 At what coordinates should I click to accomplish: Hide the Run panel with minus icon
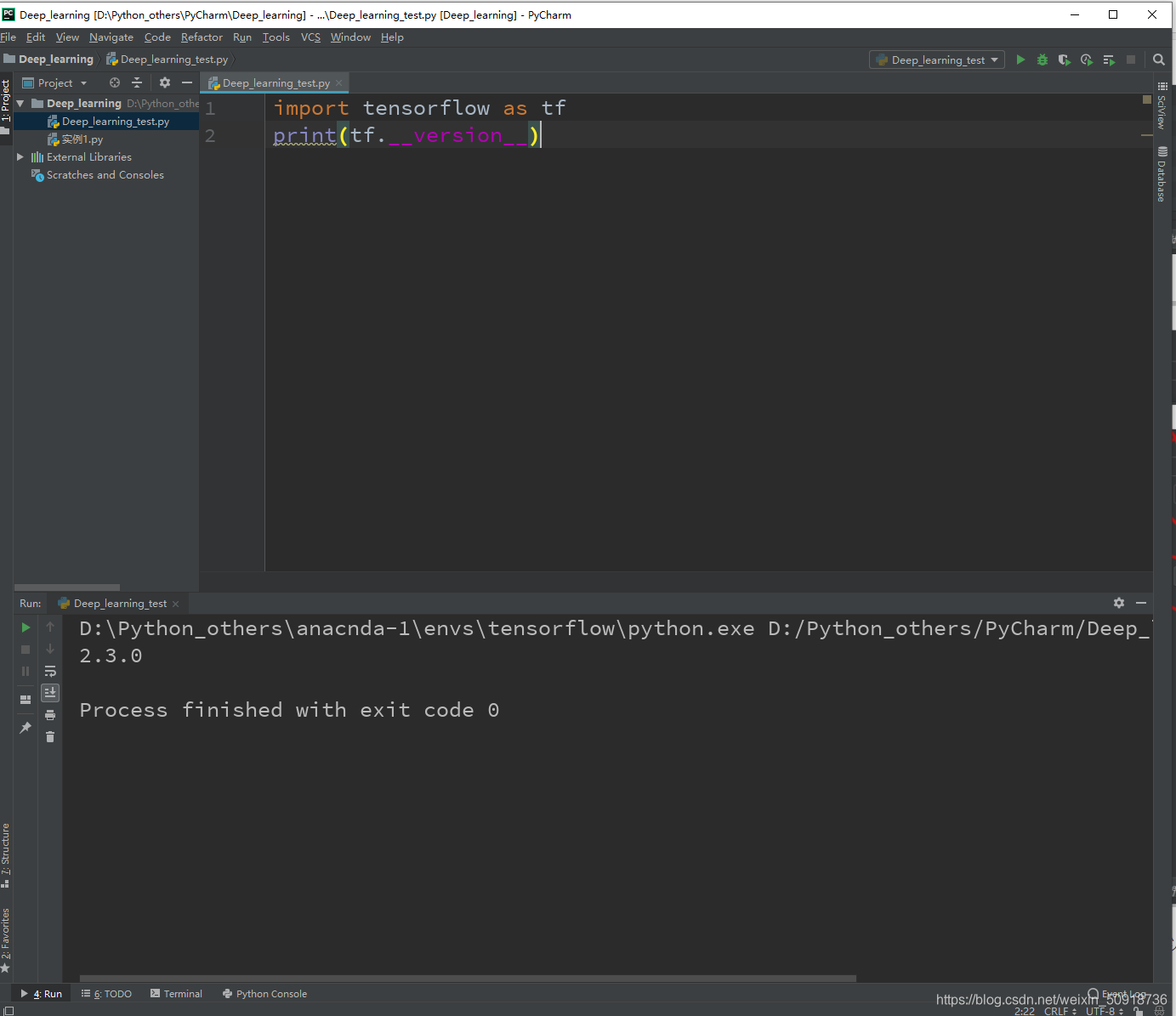click(1141, 603)
